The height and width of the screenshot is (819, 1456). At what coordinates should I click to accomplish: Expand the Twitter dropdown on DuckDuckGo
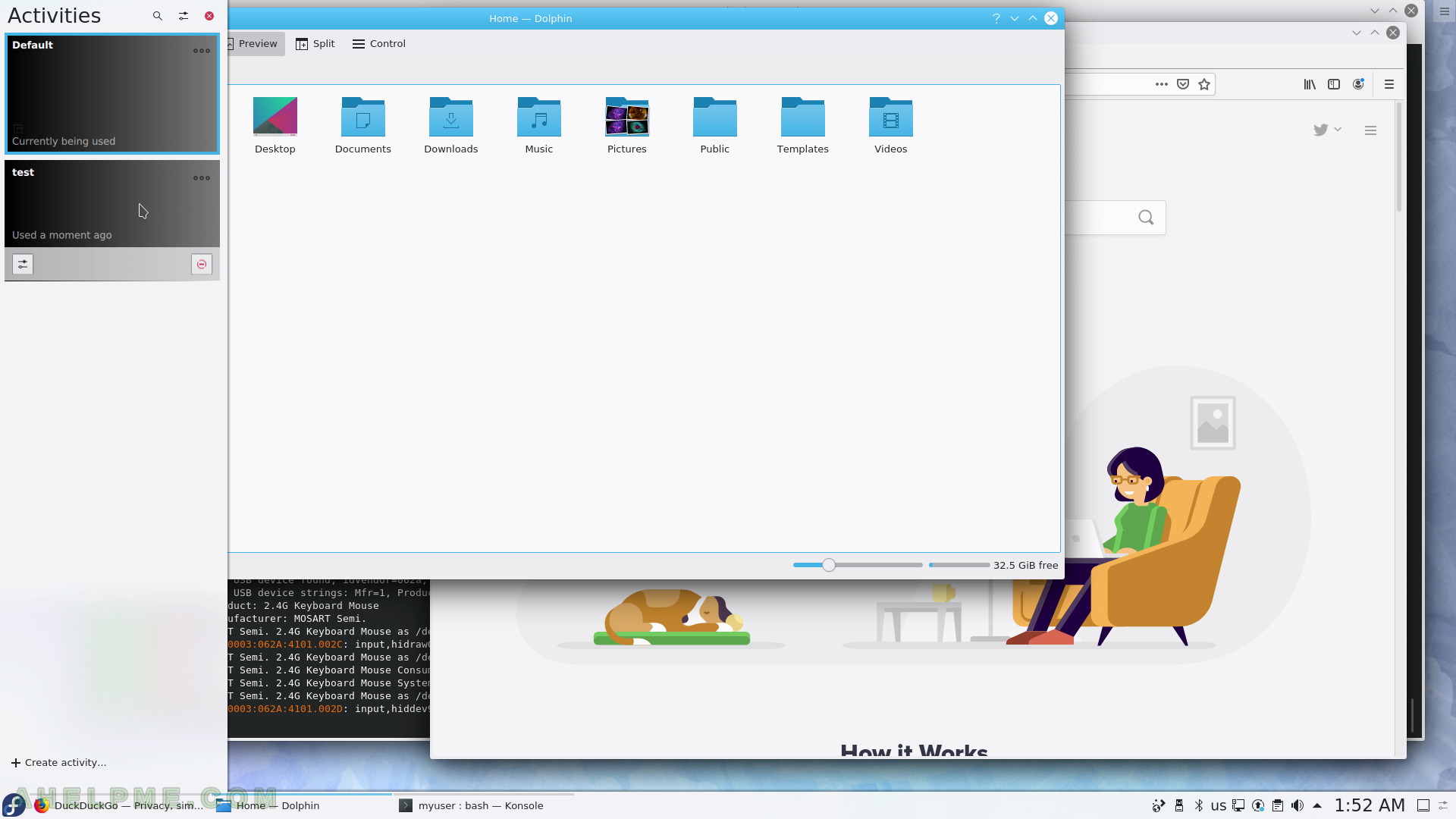point(1328,130)
